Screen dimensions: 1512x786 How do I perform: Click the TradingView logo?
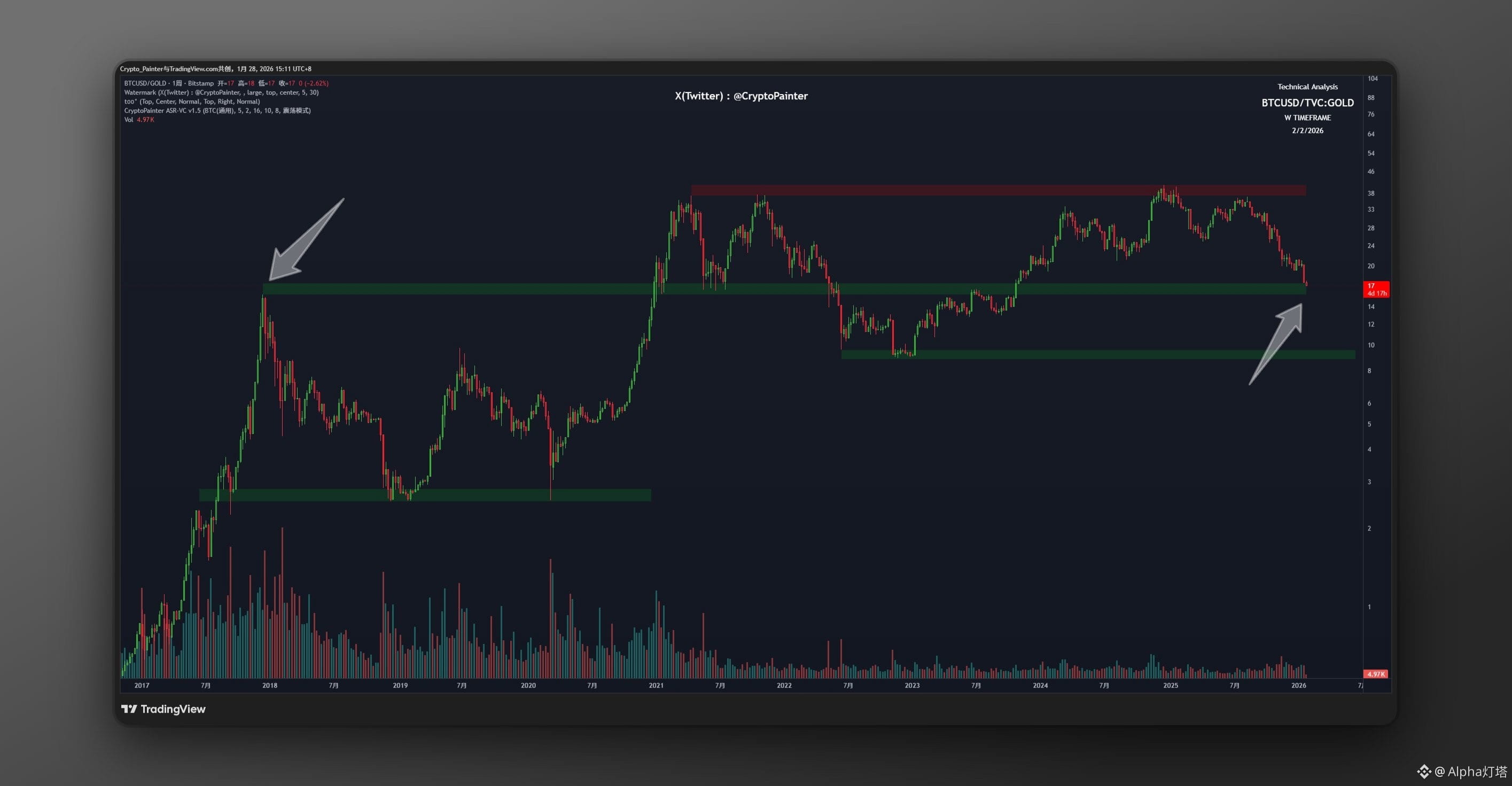click(x=163, y=709)
